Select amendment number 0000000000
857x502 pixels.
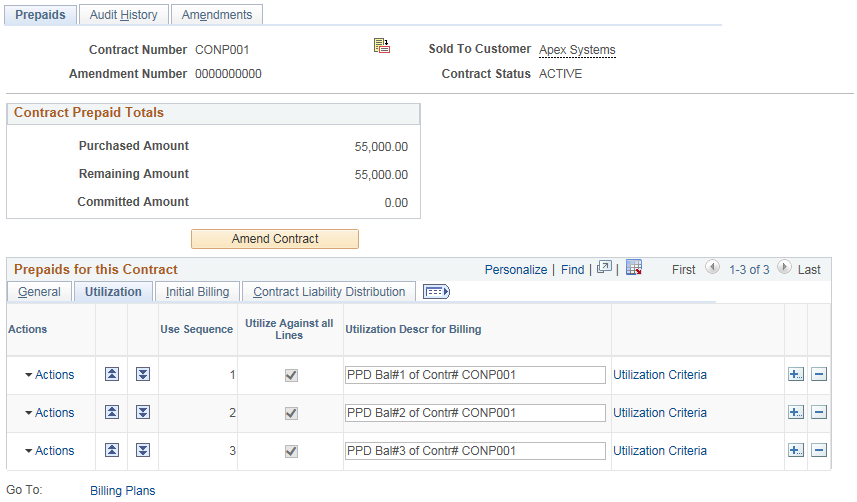(x=228, y=74)
